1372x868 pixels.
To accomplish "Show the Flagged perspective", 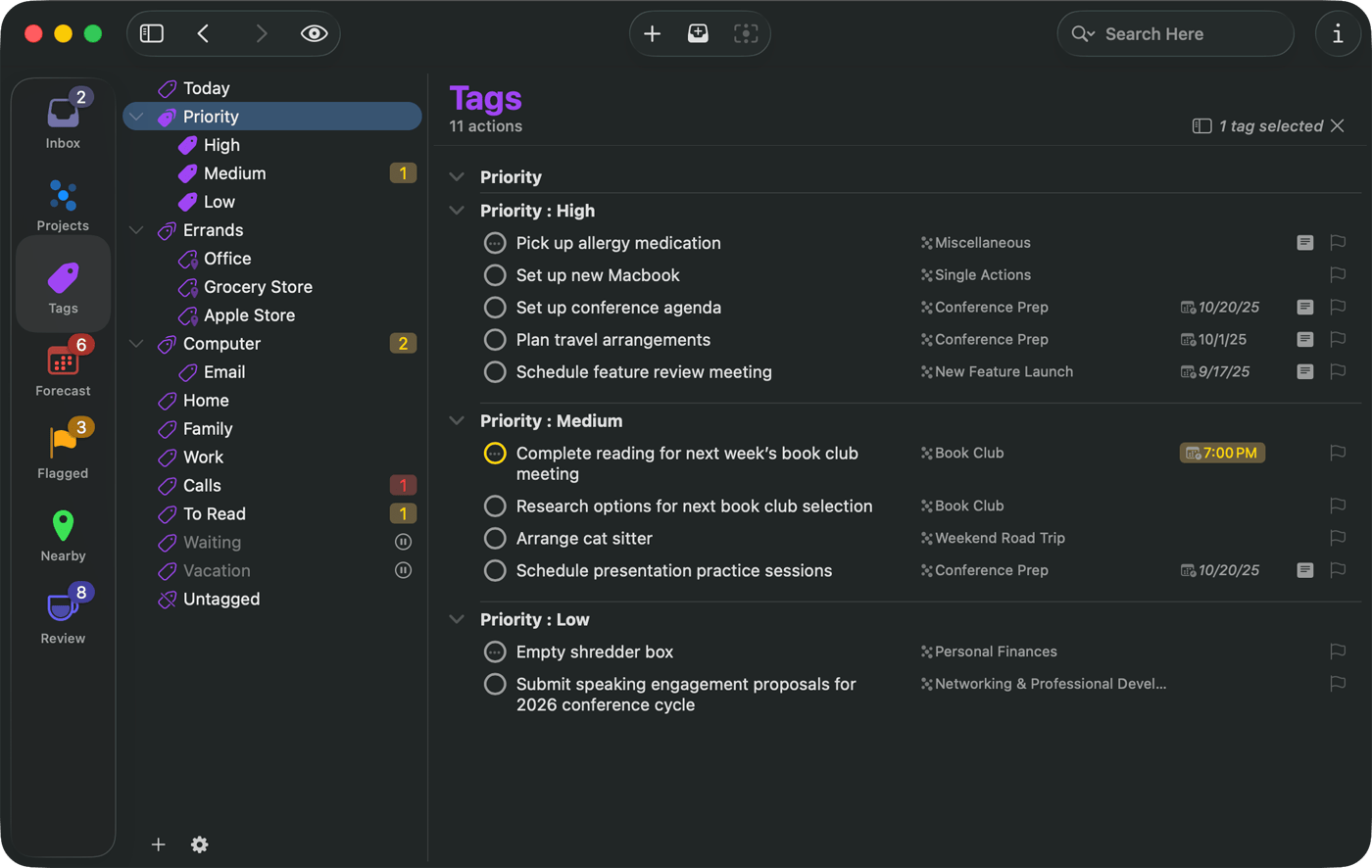I will (63, 451).
